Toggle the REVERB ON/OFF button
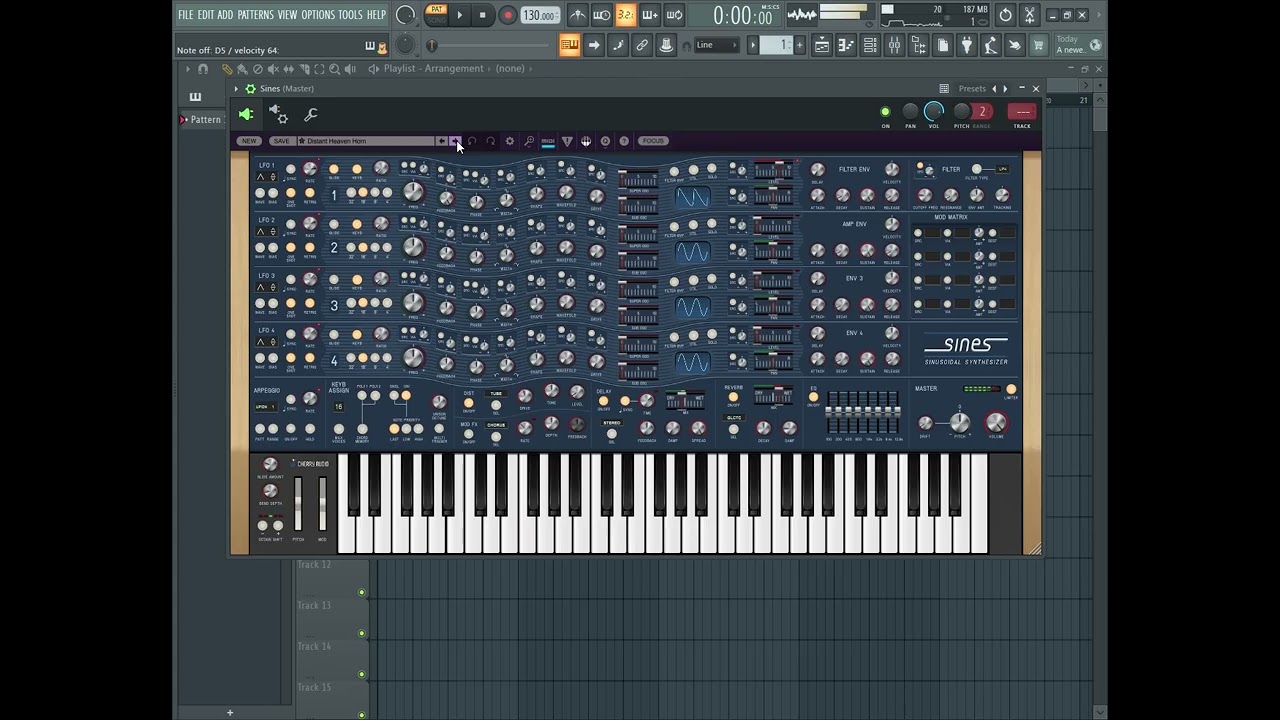Image resolution: width=1280 pixels, height=720 pixels. coord(733,399)
